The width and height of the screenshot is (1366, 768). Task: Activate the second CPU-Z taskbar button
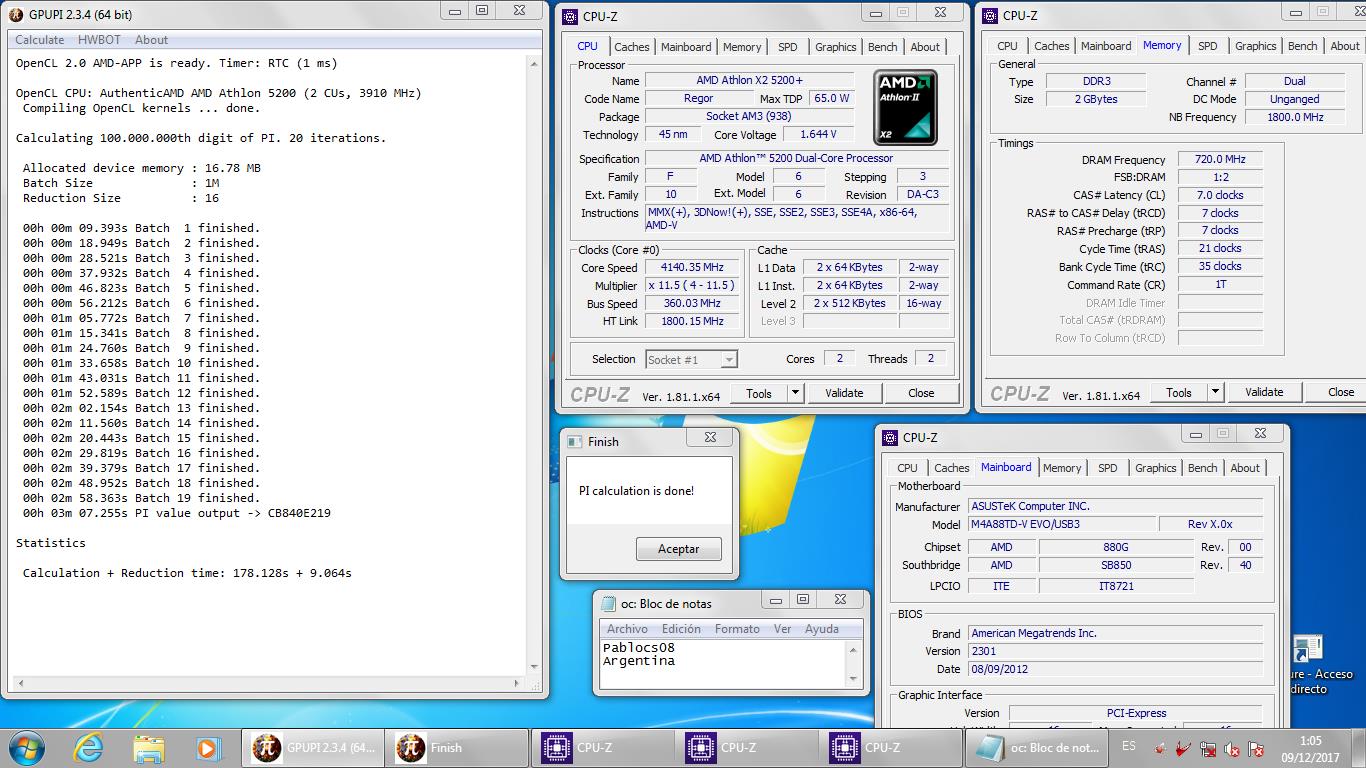[x=745, y=747]
